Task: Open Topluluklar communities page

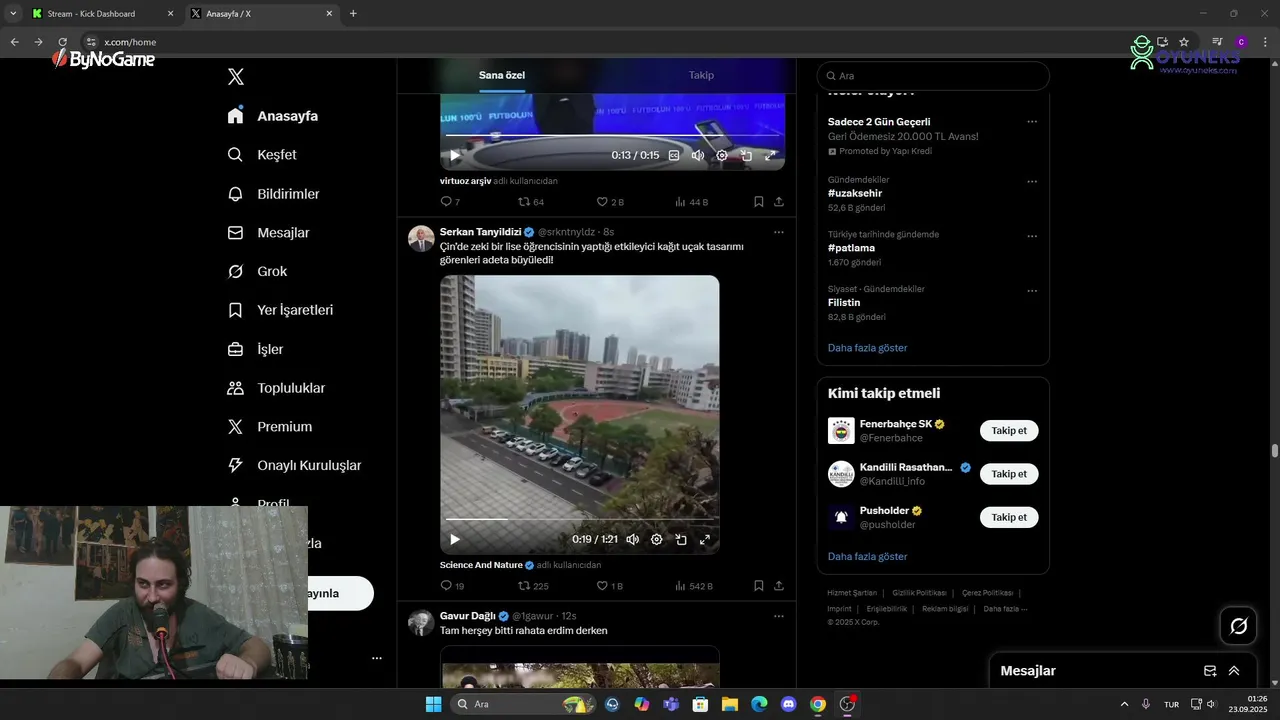Action: (276, 388)
